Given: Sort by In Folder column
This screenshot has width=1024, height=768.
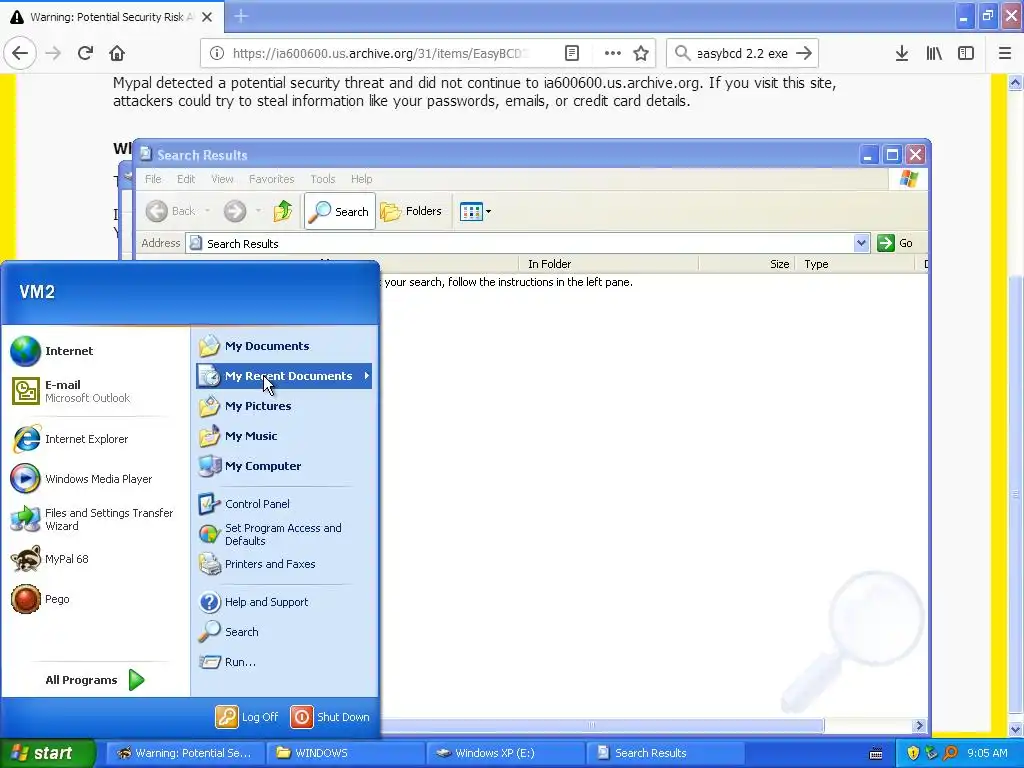Looking at the screenshot, I should coord(611,264).
